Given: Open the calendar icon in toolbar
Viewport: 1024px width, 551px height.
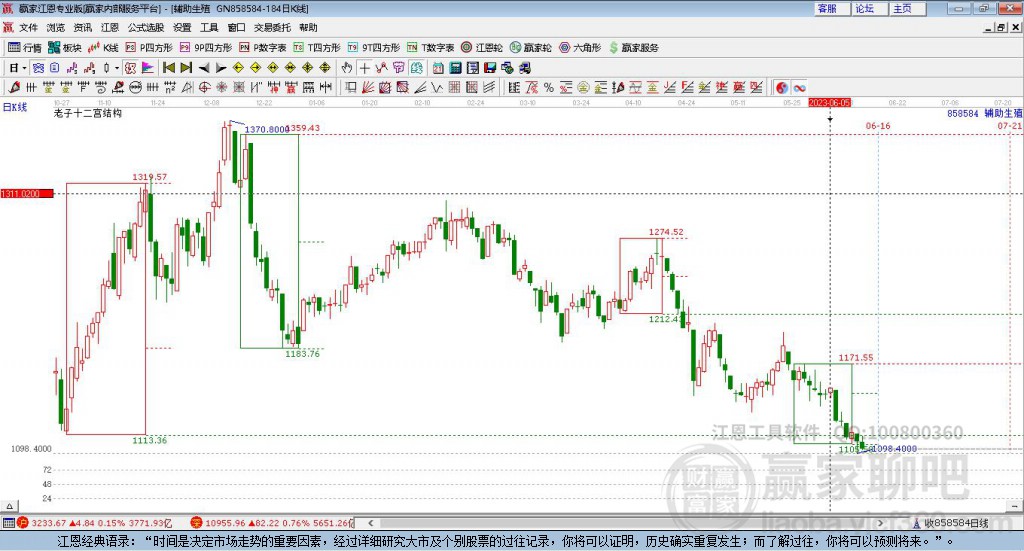Looking at the screenshot, I should pyautogui.click(x=438, y=68).
